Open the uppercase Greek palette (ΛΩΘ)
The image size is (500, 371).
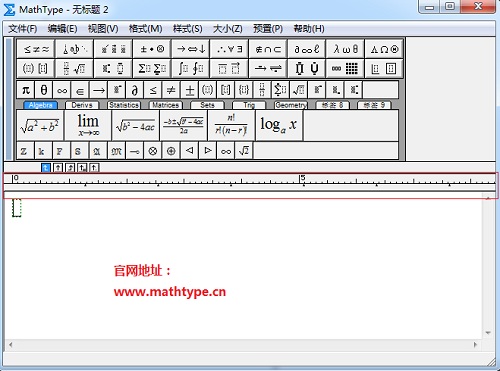pos(384,49)
